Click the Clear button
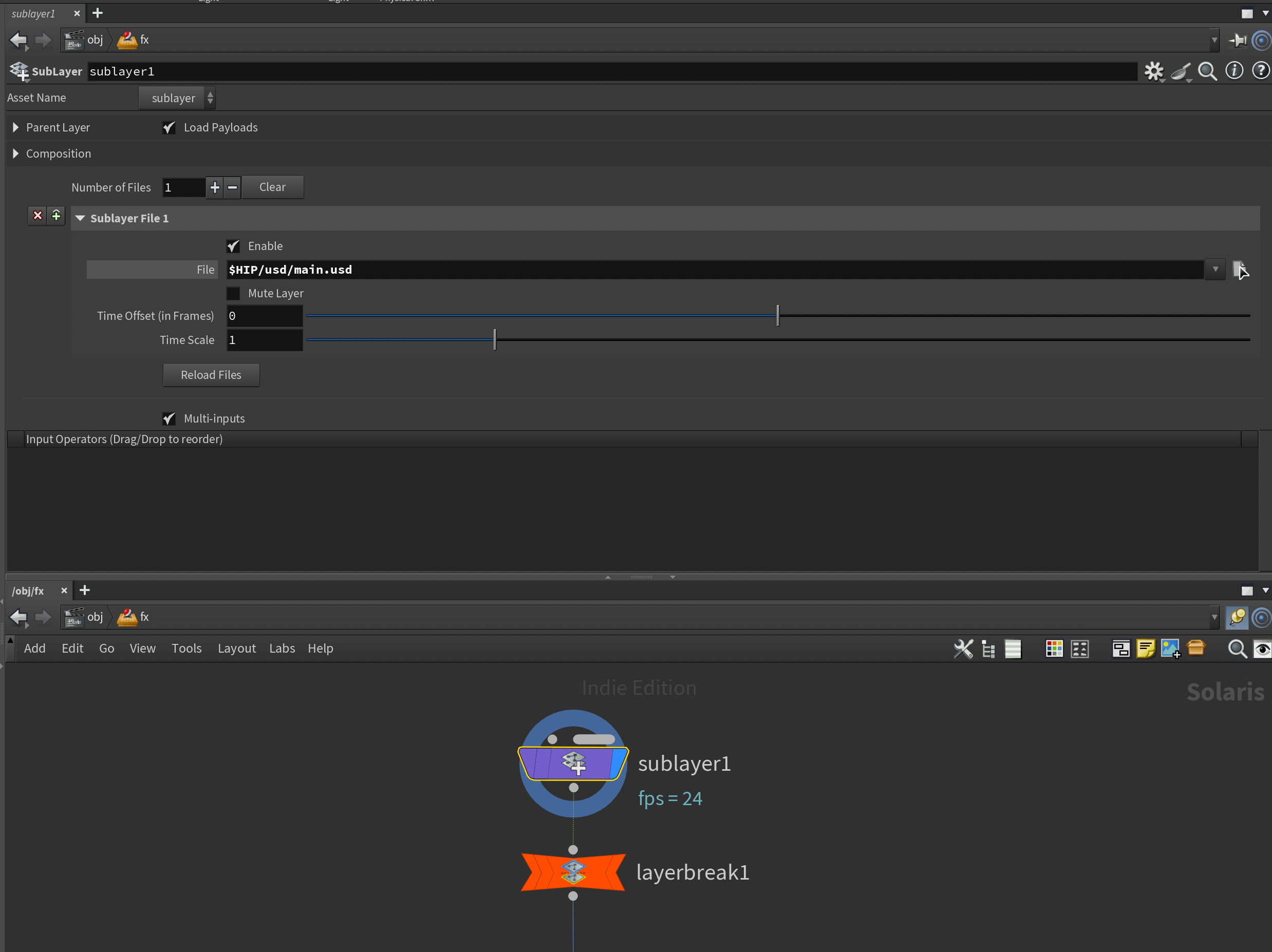 click(272, 187)
